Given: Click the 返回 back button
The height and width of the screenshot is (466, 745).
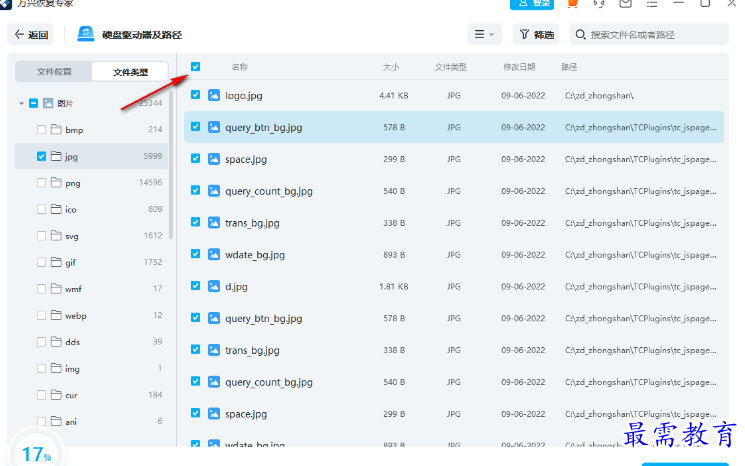Looking at the screenshot, I should (31, 35).
